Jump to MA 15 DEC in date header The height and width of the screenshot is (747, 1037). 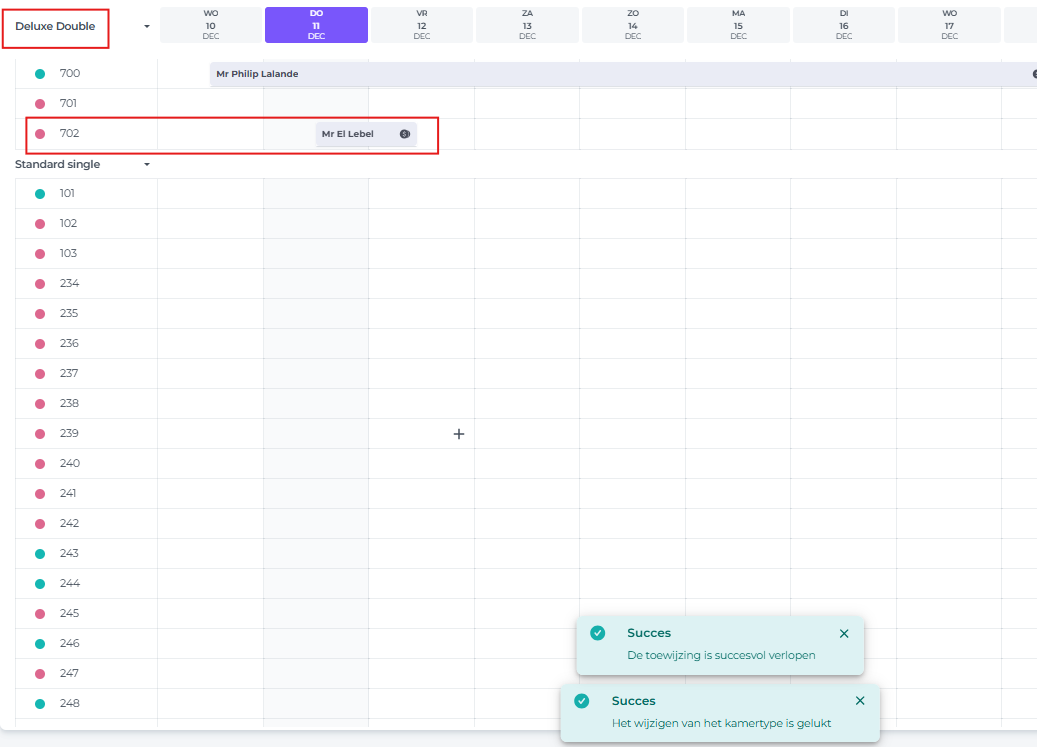point(738,25)
